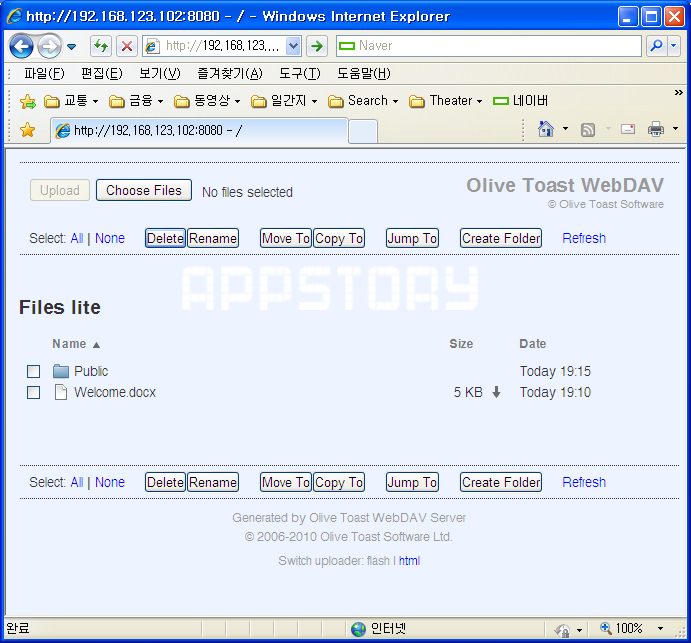Click the top Create Folder button
The width and height of the screenshot is (691, 643).
pyautogui.click(x=501, y=238)
